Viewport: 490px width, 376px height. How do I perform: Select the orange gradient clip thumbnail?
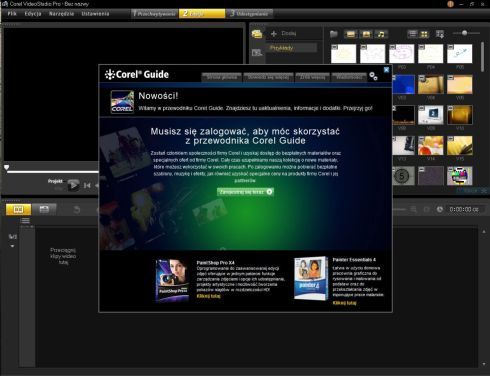pyautogui.click(x=460, y=84)
